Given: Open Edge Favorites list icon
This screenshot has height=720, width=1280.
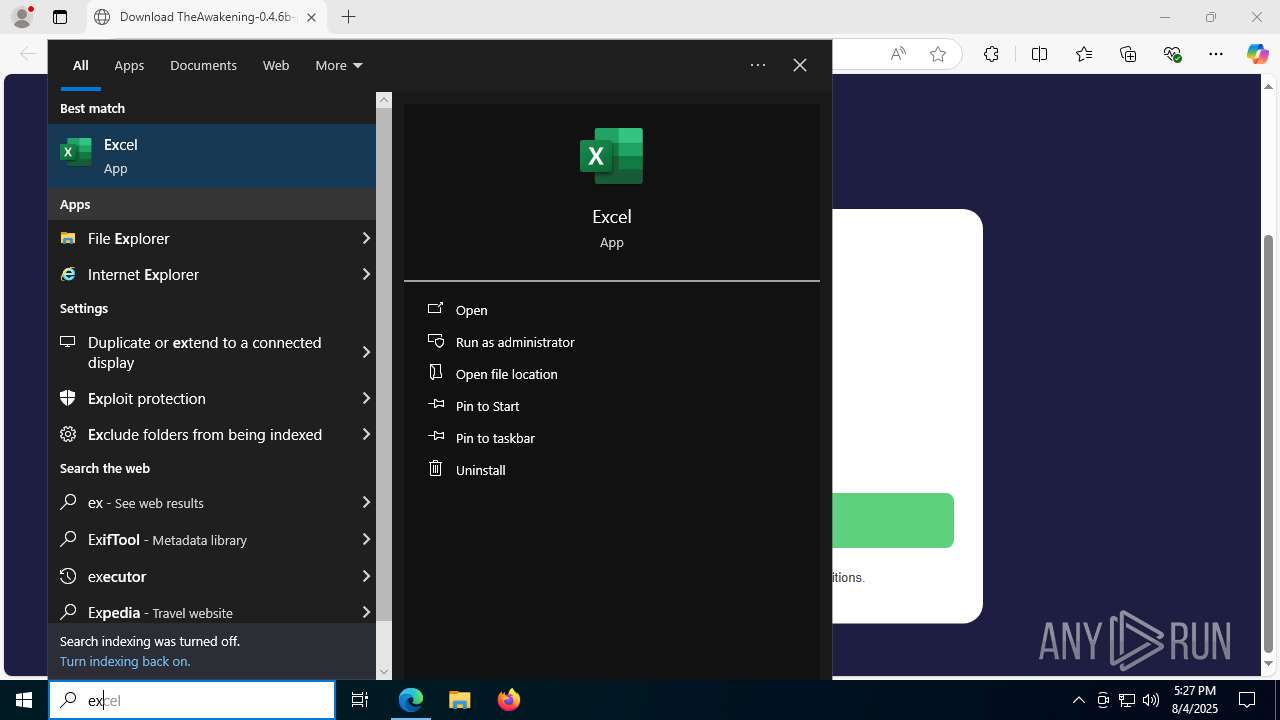Looking at the screenshot, I should coord(1084,54).
